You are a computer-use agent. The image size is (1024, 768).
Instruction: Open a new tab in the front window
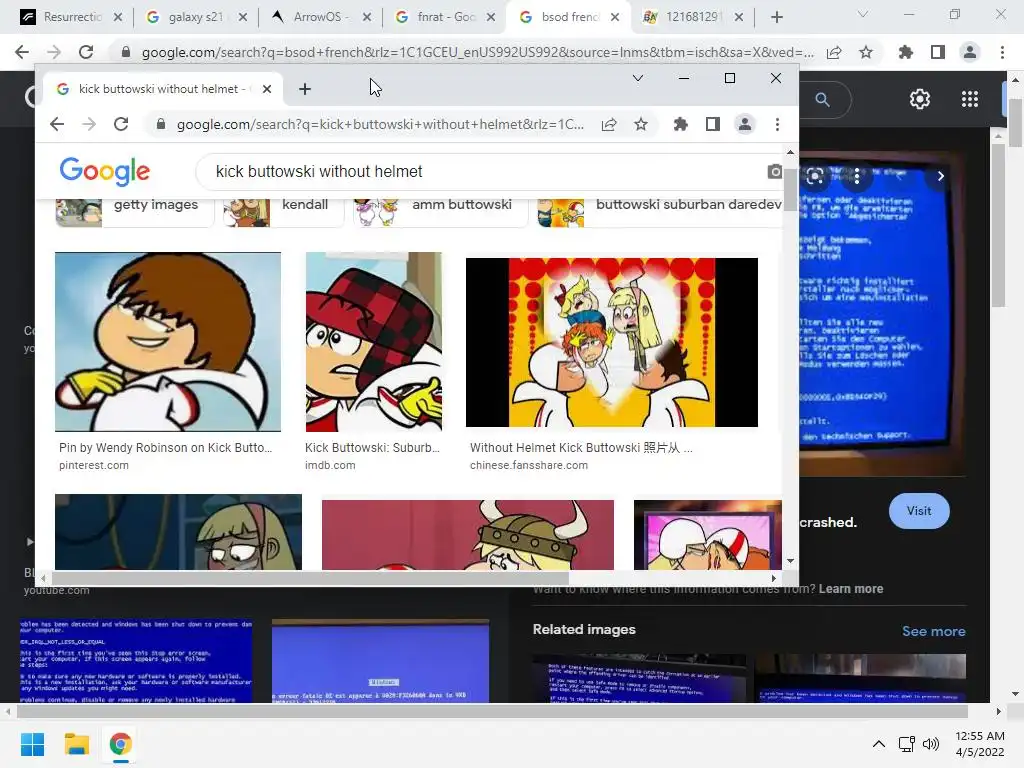304,89
